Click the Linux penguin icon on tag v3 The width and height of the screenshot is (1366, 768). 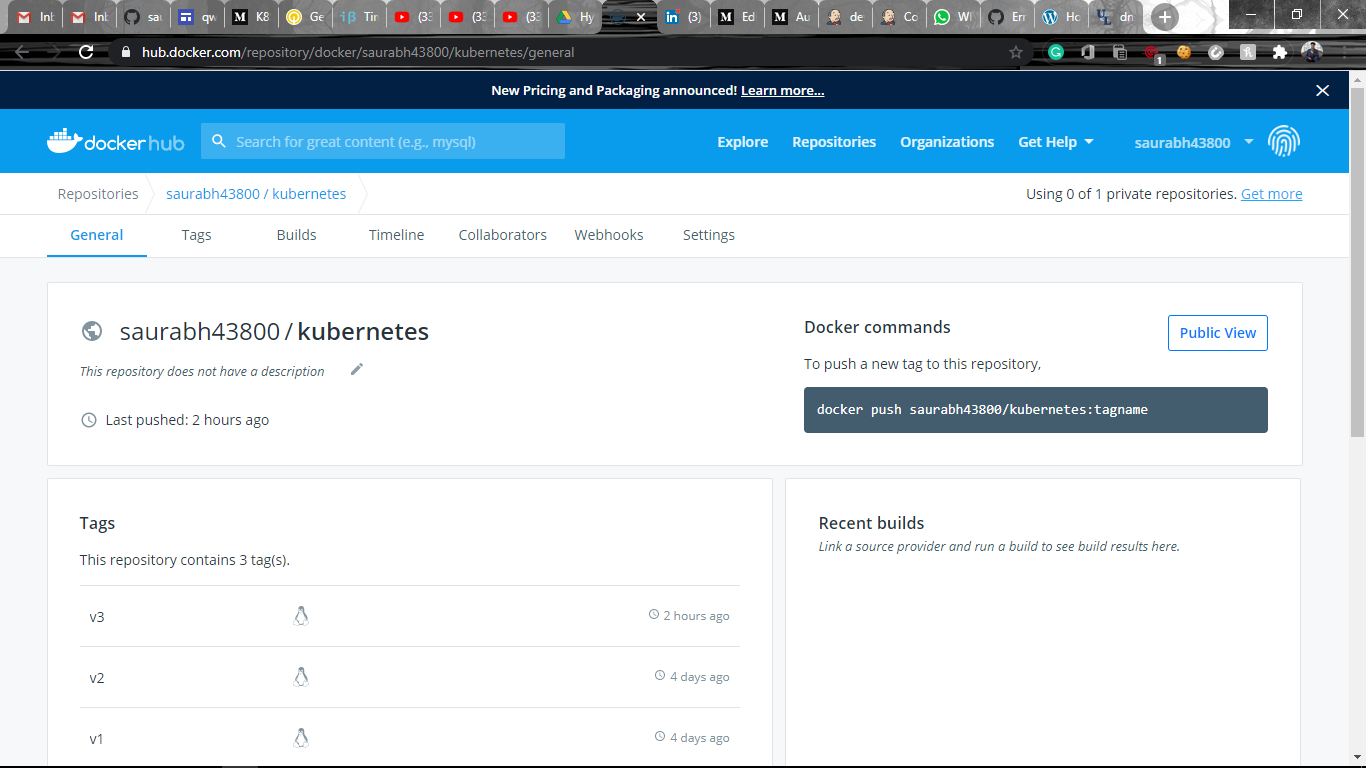click(301, 616)
